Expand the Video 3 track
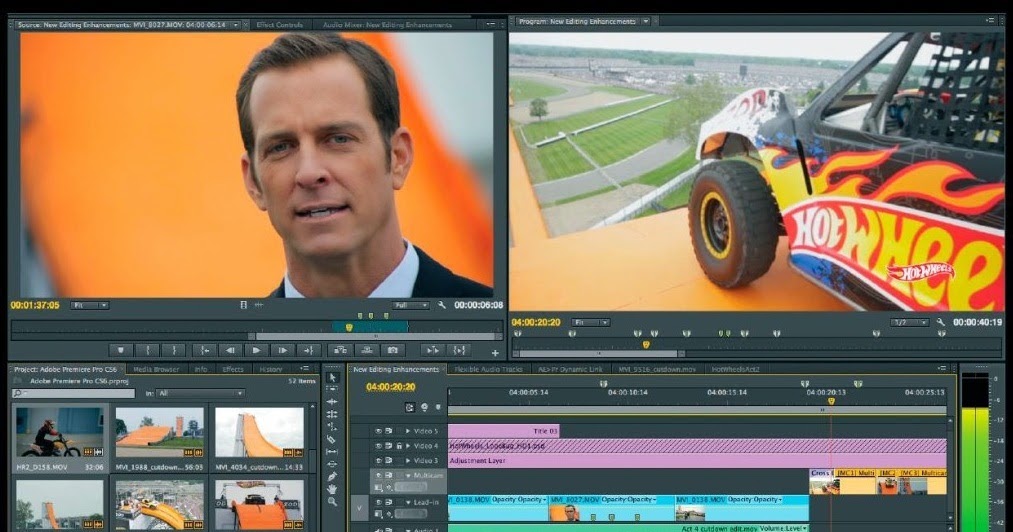 408,460
